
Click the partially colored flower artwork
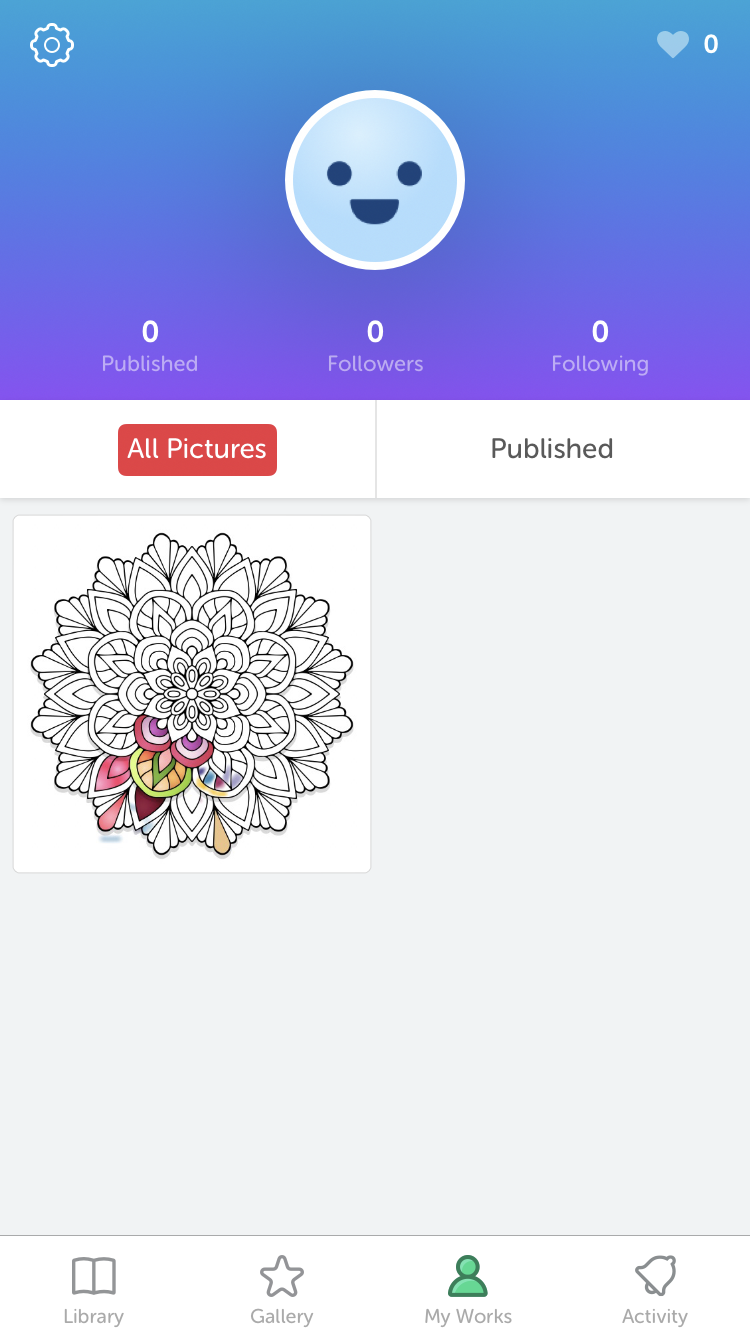(191, 692)
